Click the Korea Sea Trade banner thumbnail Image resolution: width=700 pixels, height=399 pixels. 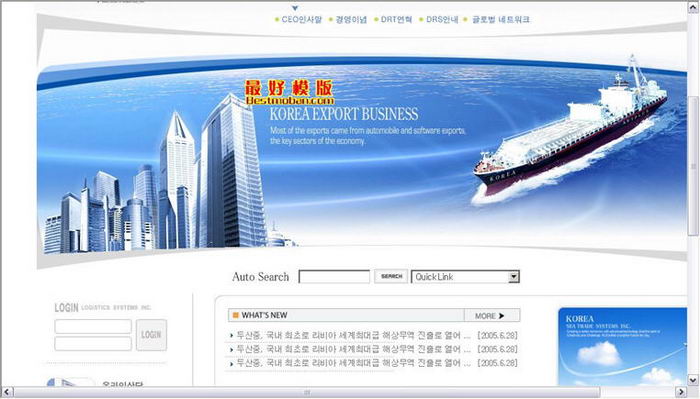coord(622,347)
